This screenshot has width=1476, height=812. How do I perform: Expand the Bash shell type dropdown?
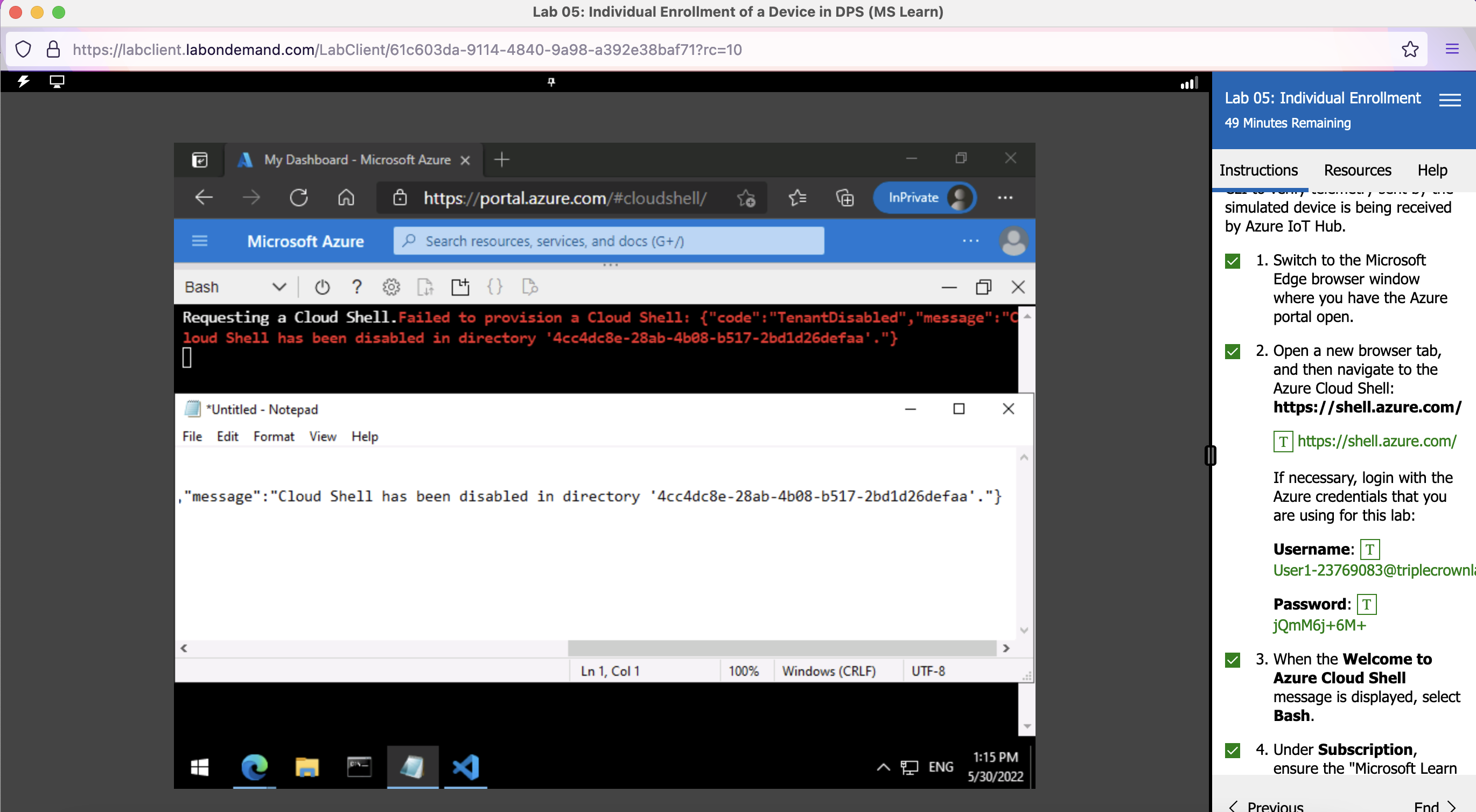click(x=235, y=286)
